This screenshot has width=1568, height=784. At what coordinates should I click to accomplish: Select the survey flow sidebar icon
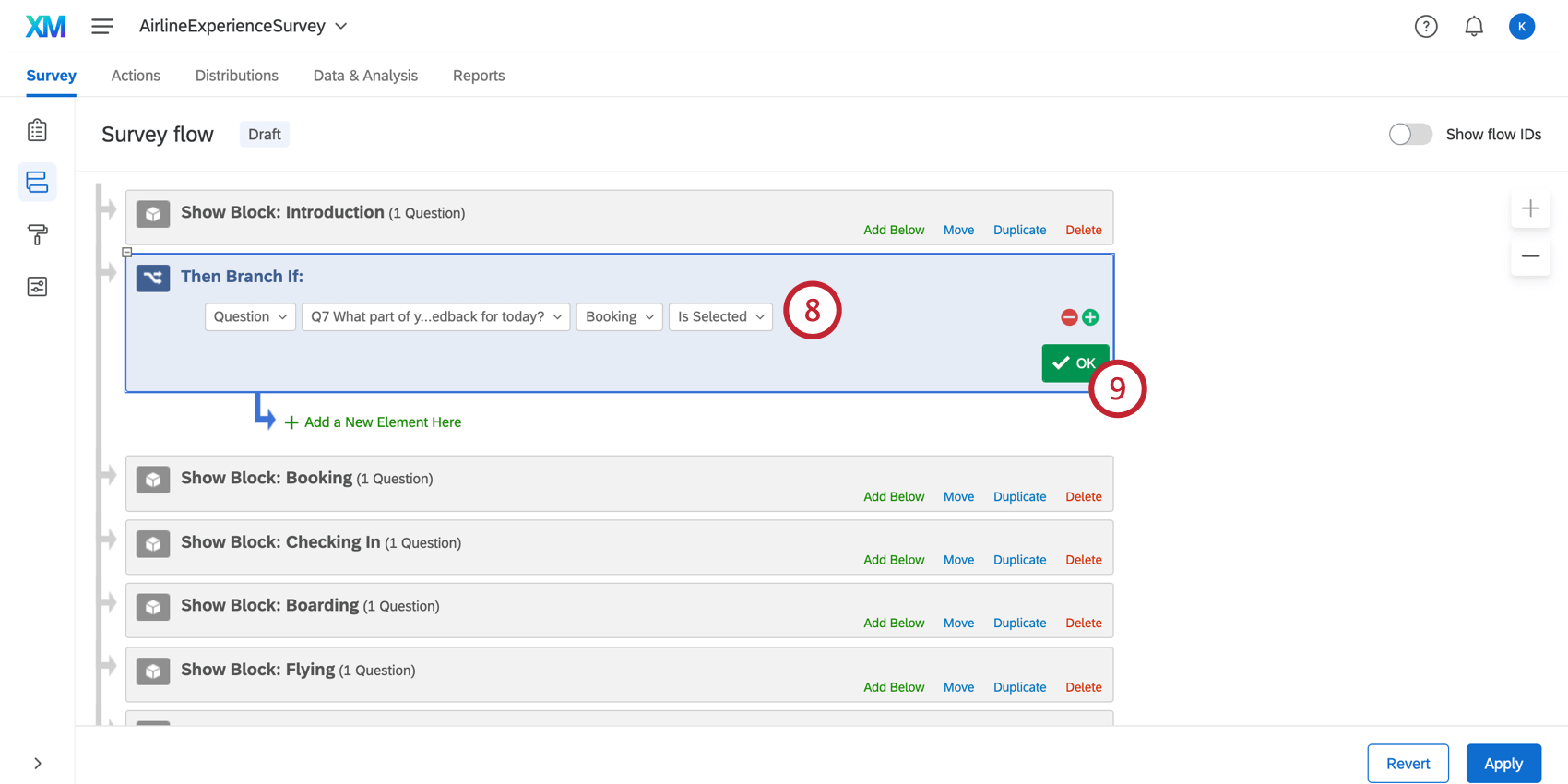click(x=37, y=182)
